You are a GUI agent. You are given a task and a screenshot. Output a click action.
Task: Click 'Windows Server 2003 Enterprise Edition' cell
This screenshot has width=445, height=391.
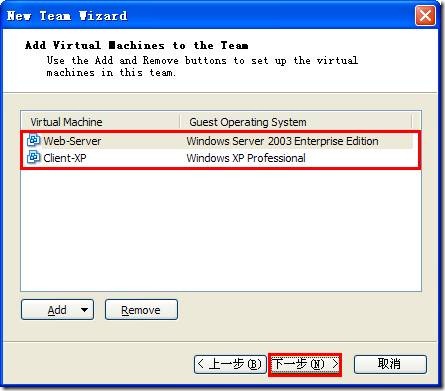[x=282, y=141]
